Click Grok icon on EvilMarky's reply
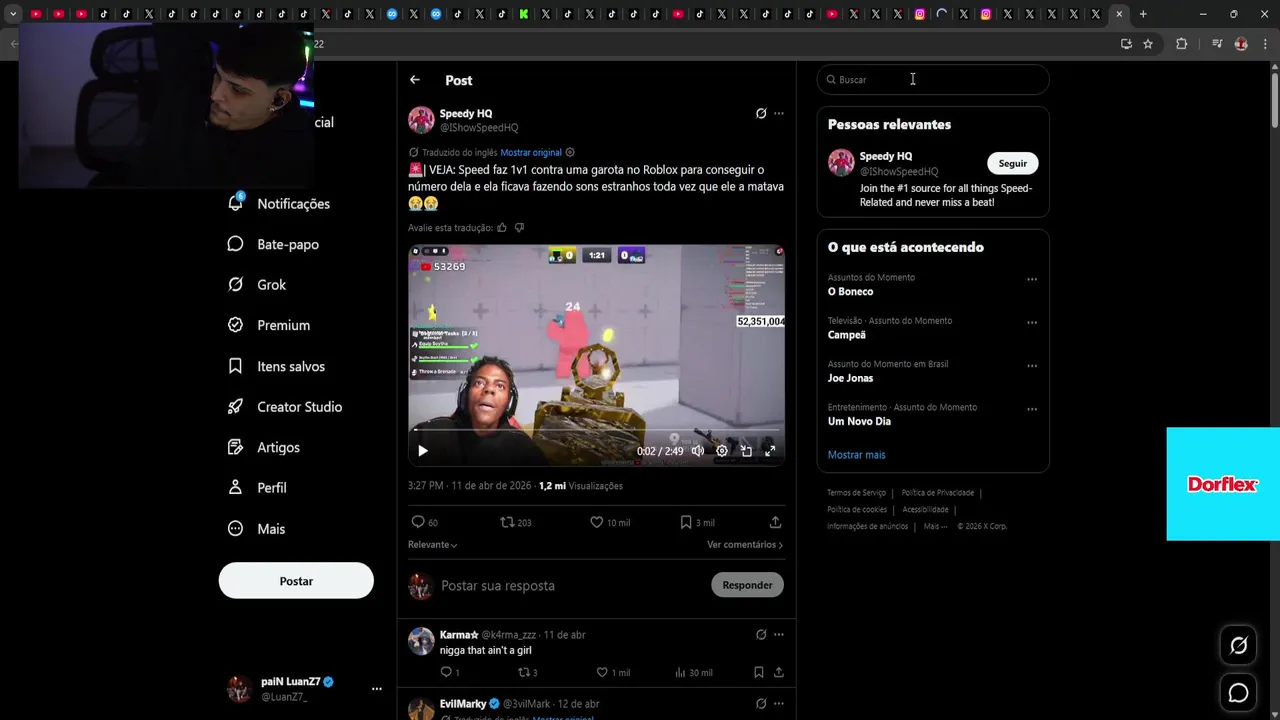1280x720 pixels. 761,704
